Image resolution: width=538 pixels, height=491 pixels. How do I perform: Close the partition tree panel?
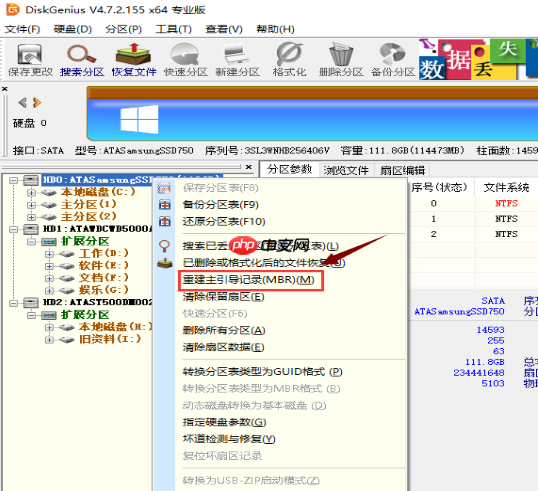click(249, 167)
